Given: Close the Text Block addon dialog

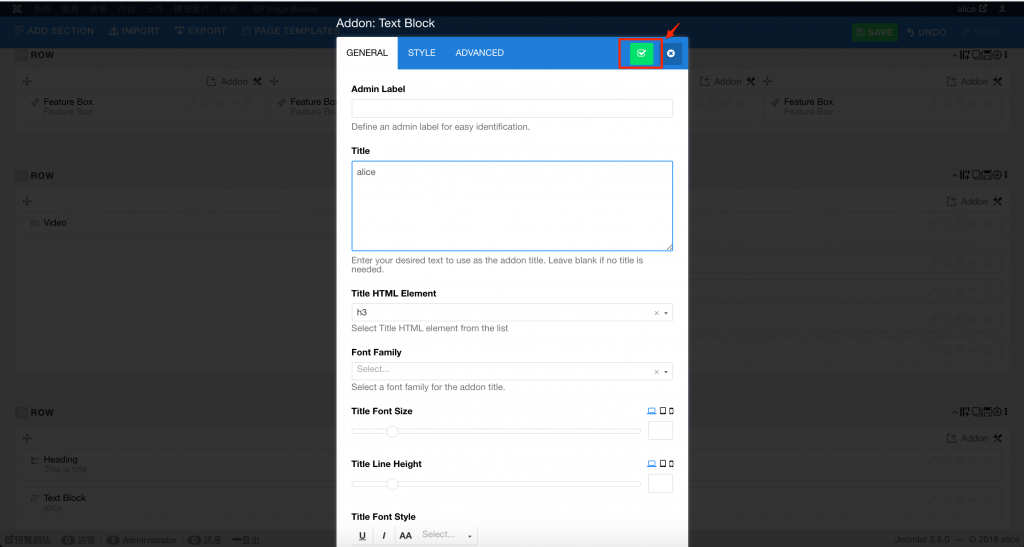Looking at the screenshot, I should click(671, 53).
